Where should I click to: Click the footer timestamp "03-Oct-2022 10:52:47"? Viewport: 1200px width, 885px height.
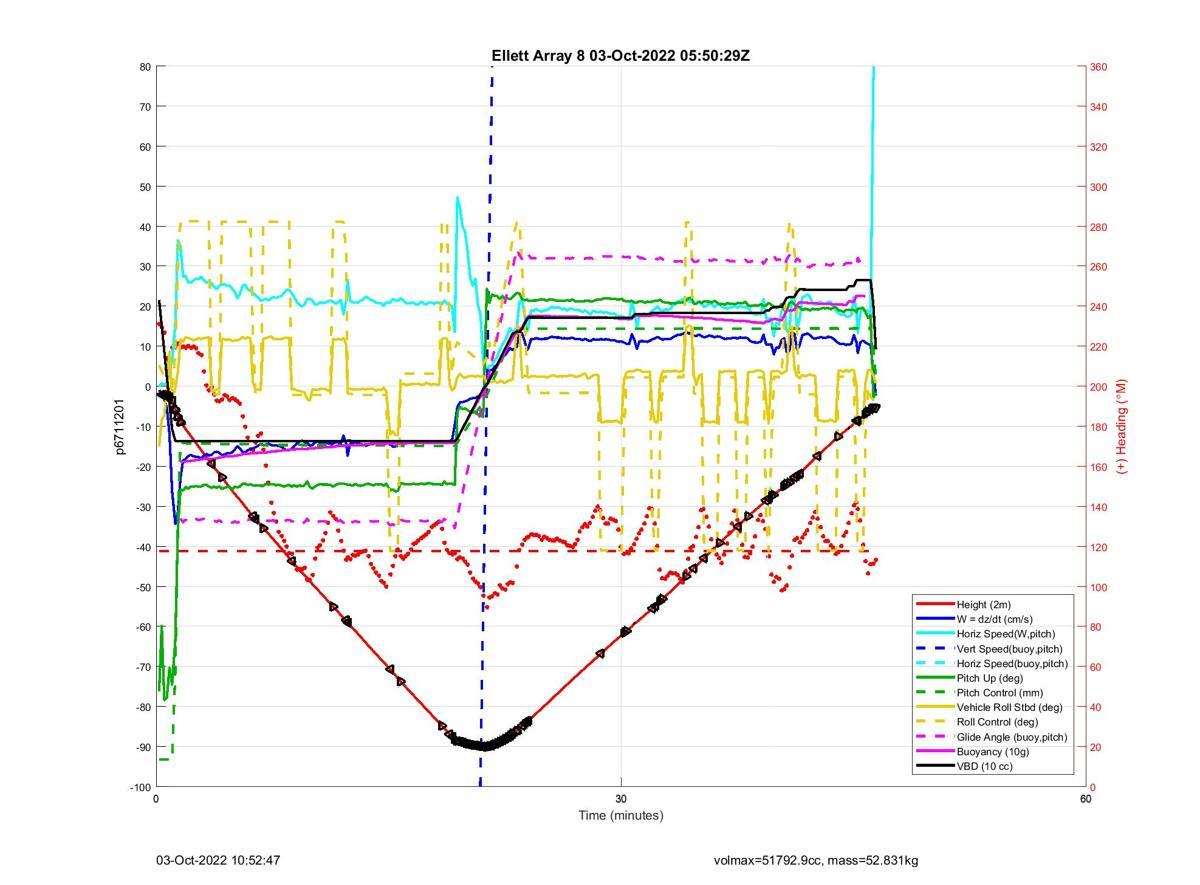[218, 860]
